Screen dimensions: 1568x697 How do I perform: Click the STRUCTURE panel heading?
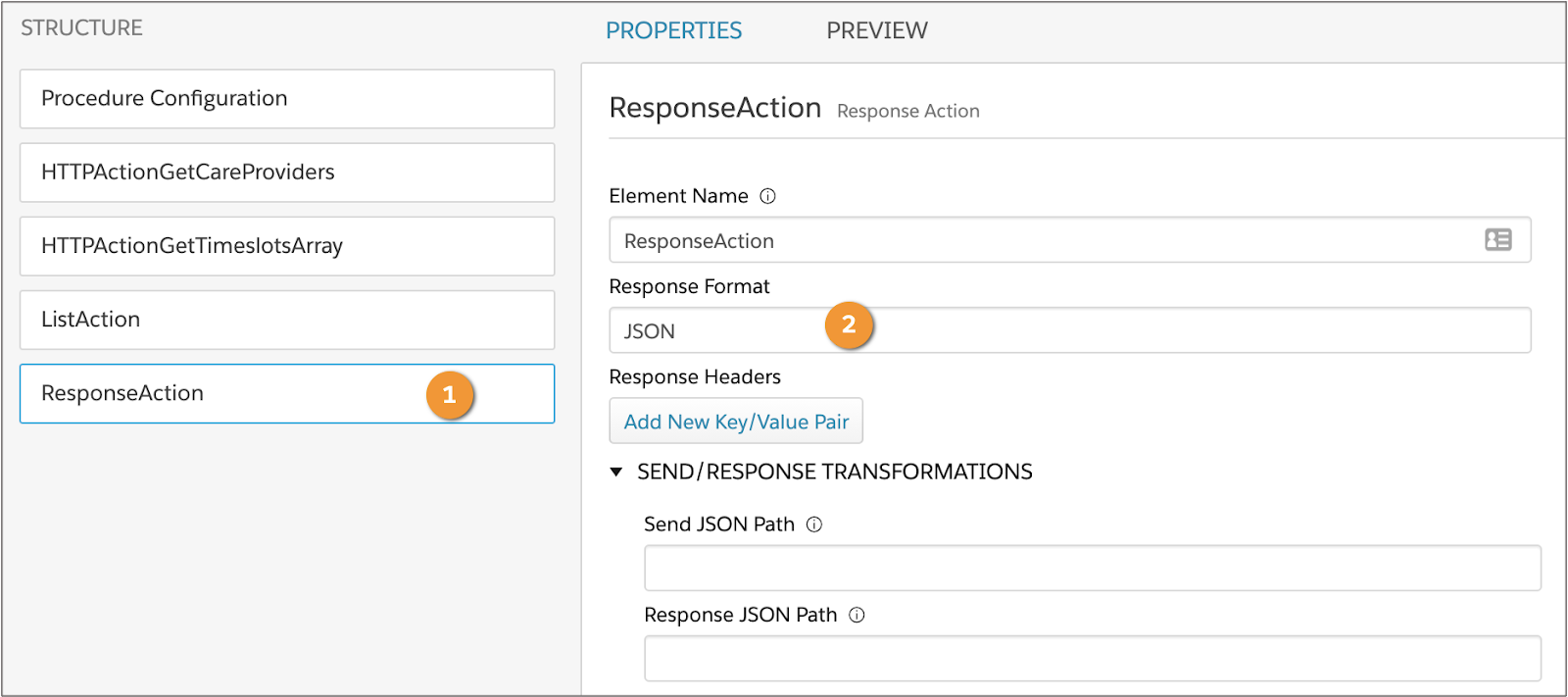pos(82,28)
